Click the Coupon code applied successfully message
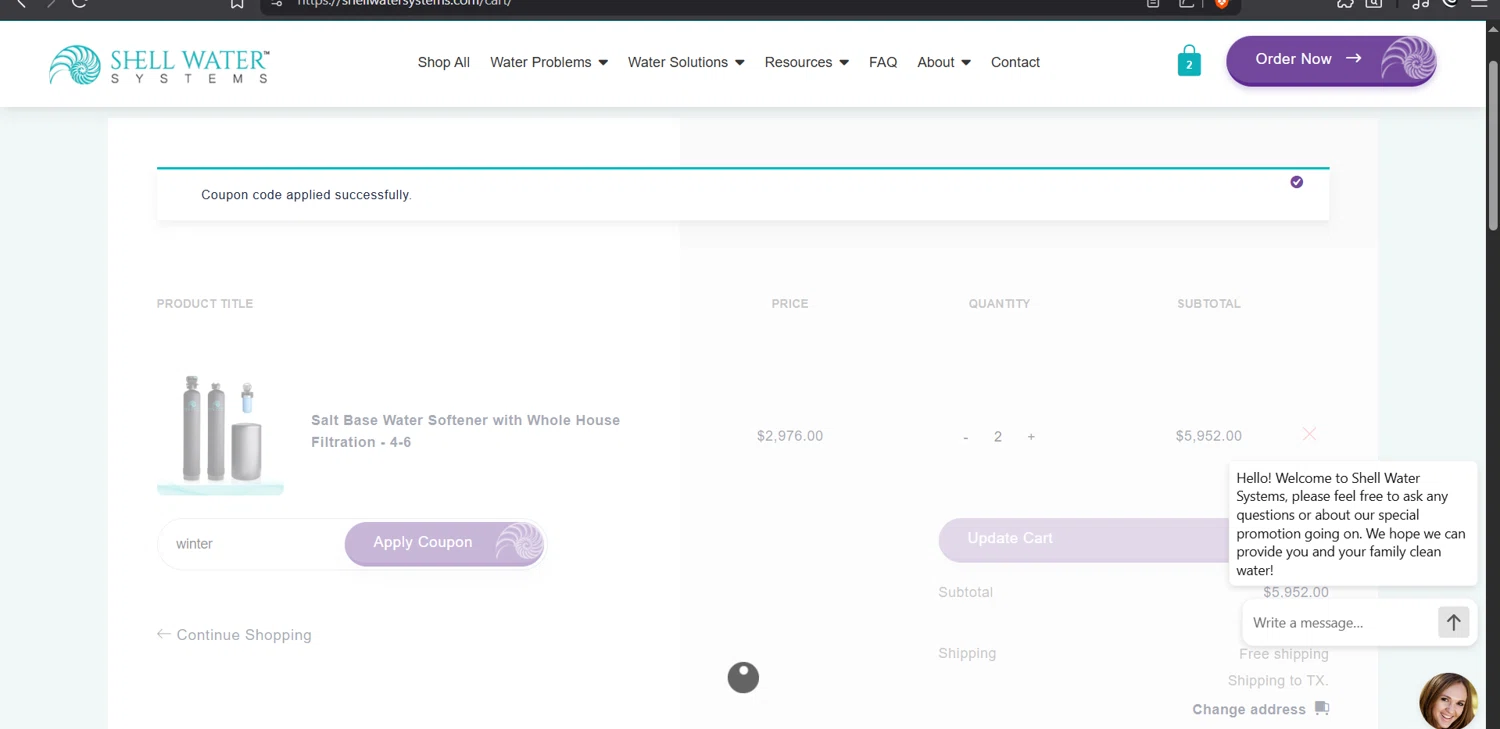The image size is (1500, 729). [x=306, y=195]
